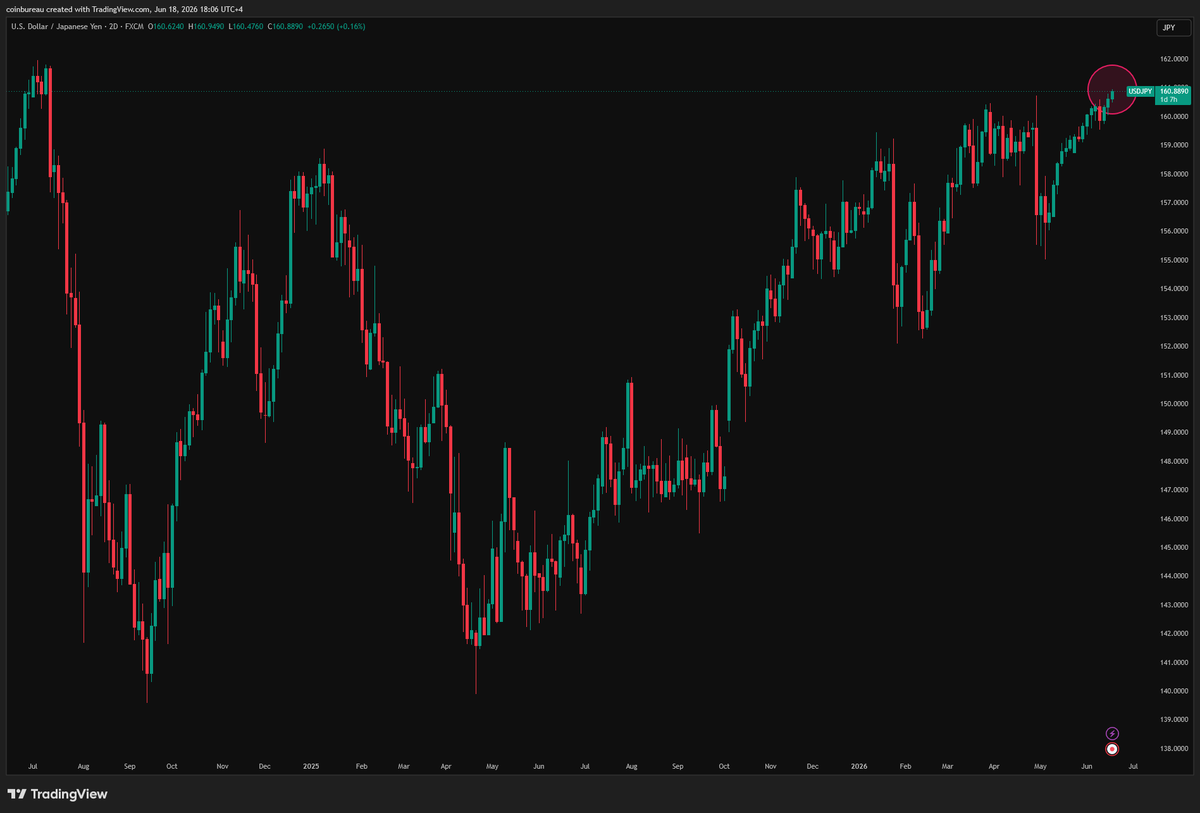Click the Japan flag economic event icon
This screenshot has width=1200, height=813.
(x=1111, y=748)
